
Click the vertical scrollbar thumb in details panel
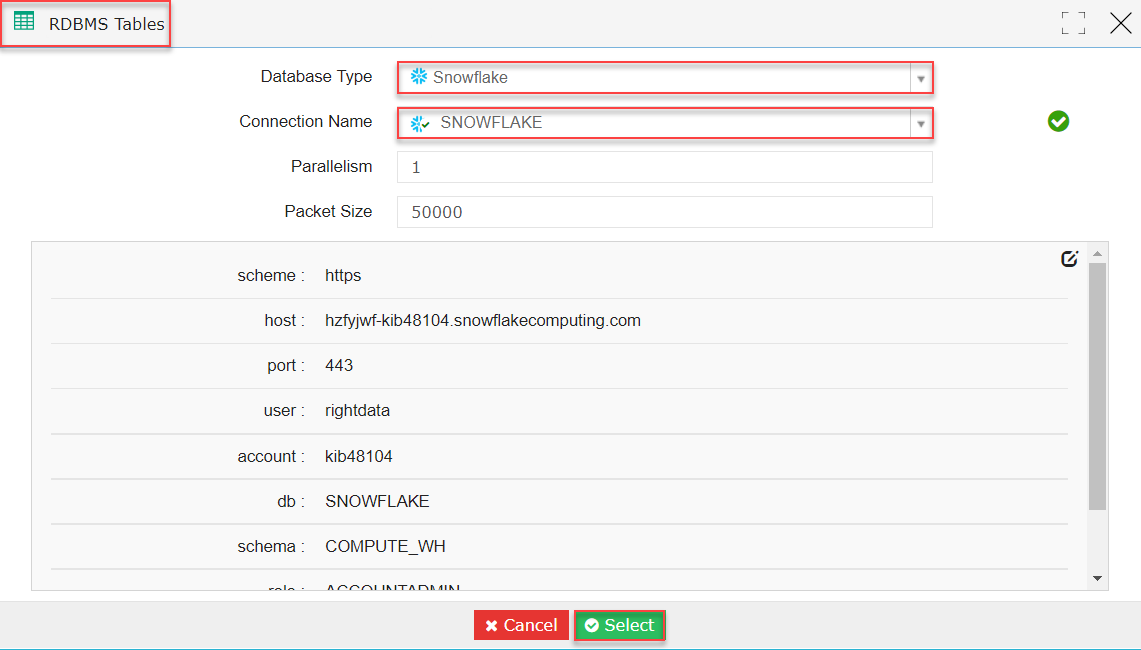1097,385
